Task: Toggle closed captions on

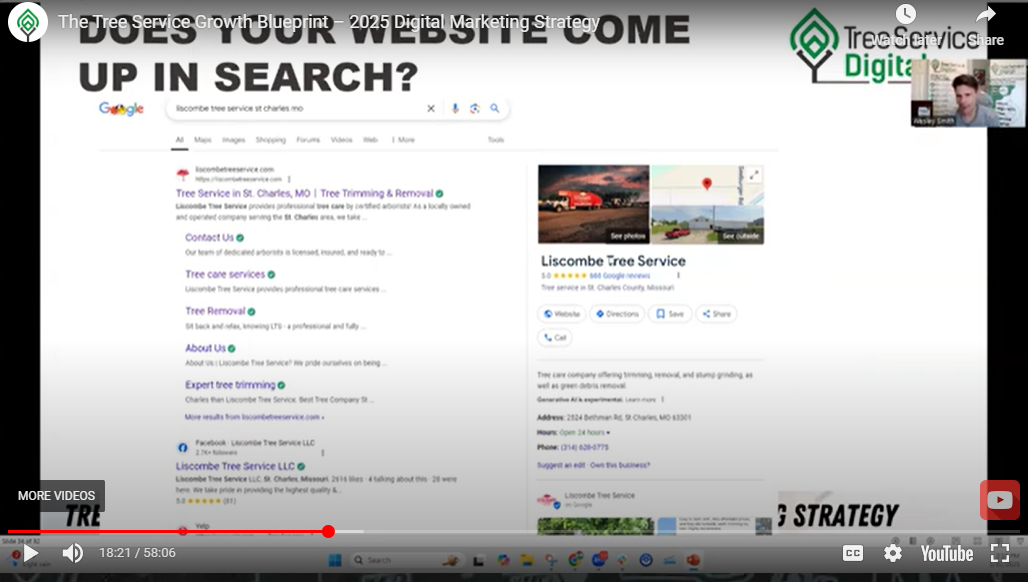Action: (x=852, y=553)
